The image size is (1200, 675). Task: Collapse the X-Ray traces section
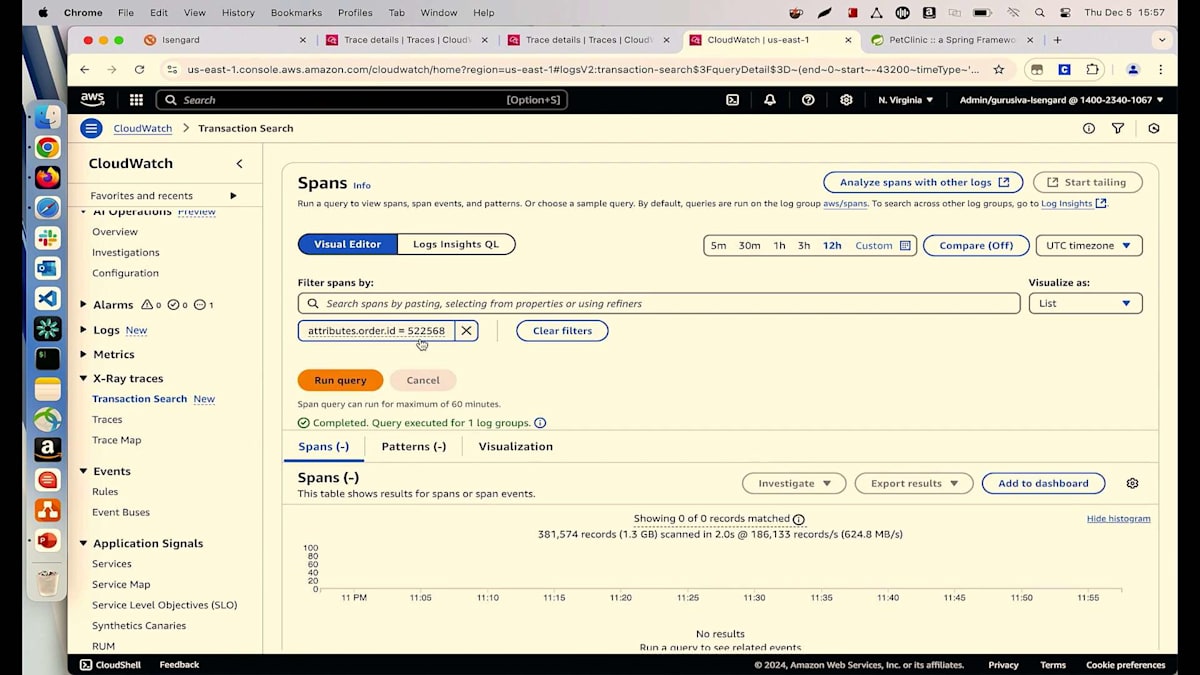pos(84,379)
